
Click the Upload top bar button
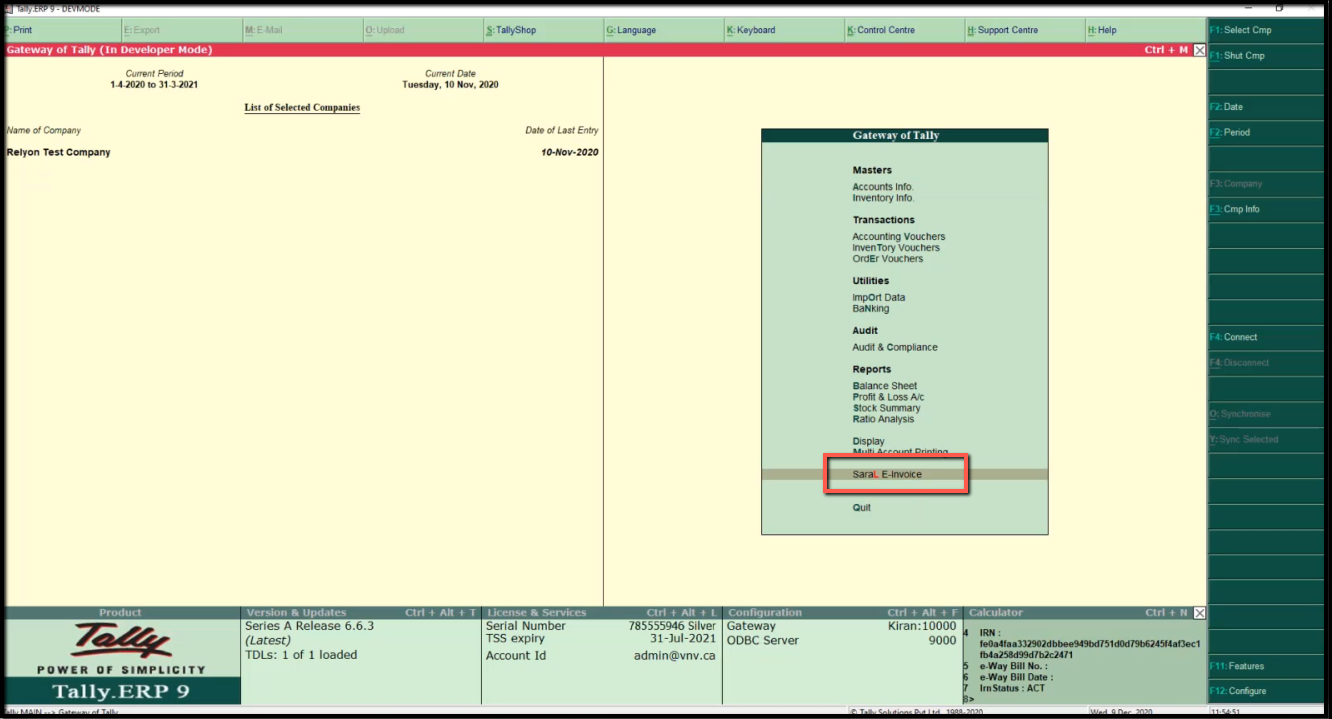(x=423, y=30)
